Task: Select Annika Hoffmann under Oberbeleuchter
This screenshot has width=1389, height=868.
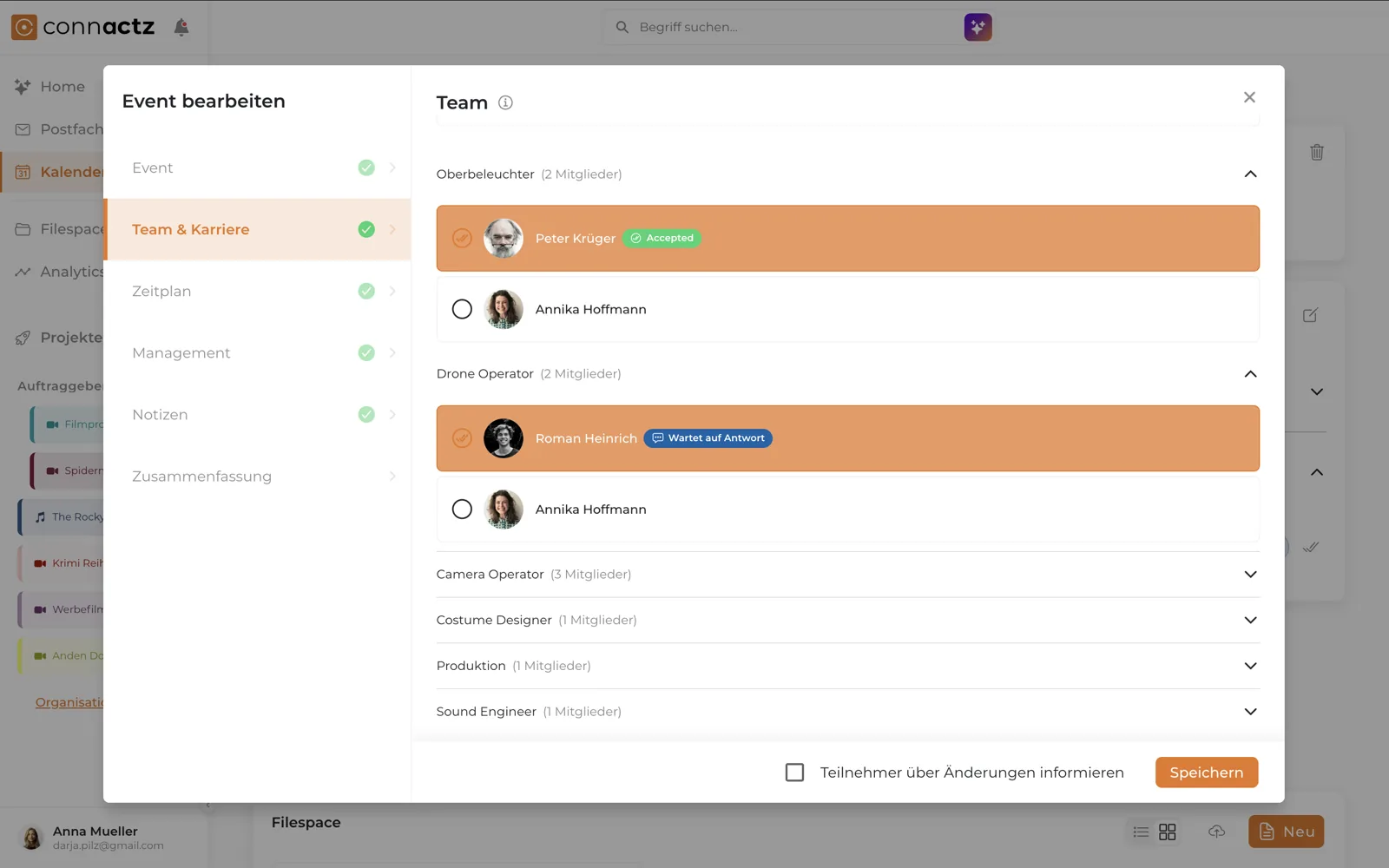Action: click(x=462, y=309)
